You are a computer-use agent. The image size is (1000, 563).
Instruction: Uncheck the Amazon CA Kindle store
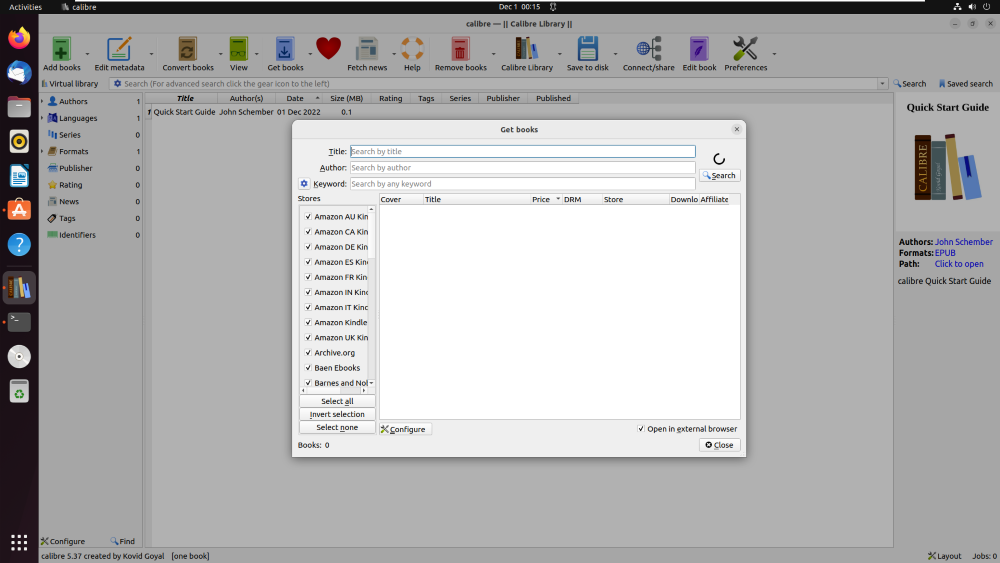click(x=308, y=232)
